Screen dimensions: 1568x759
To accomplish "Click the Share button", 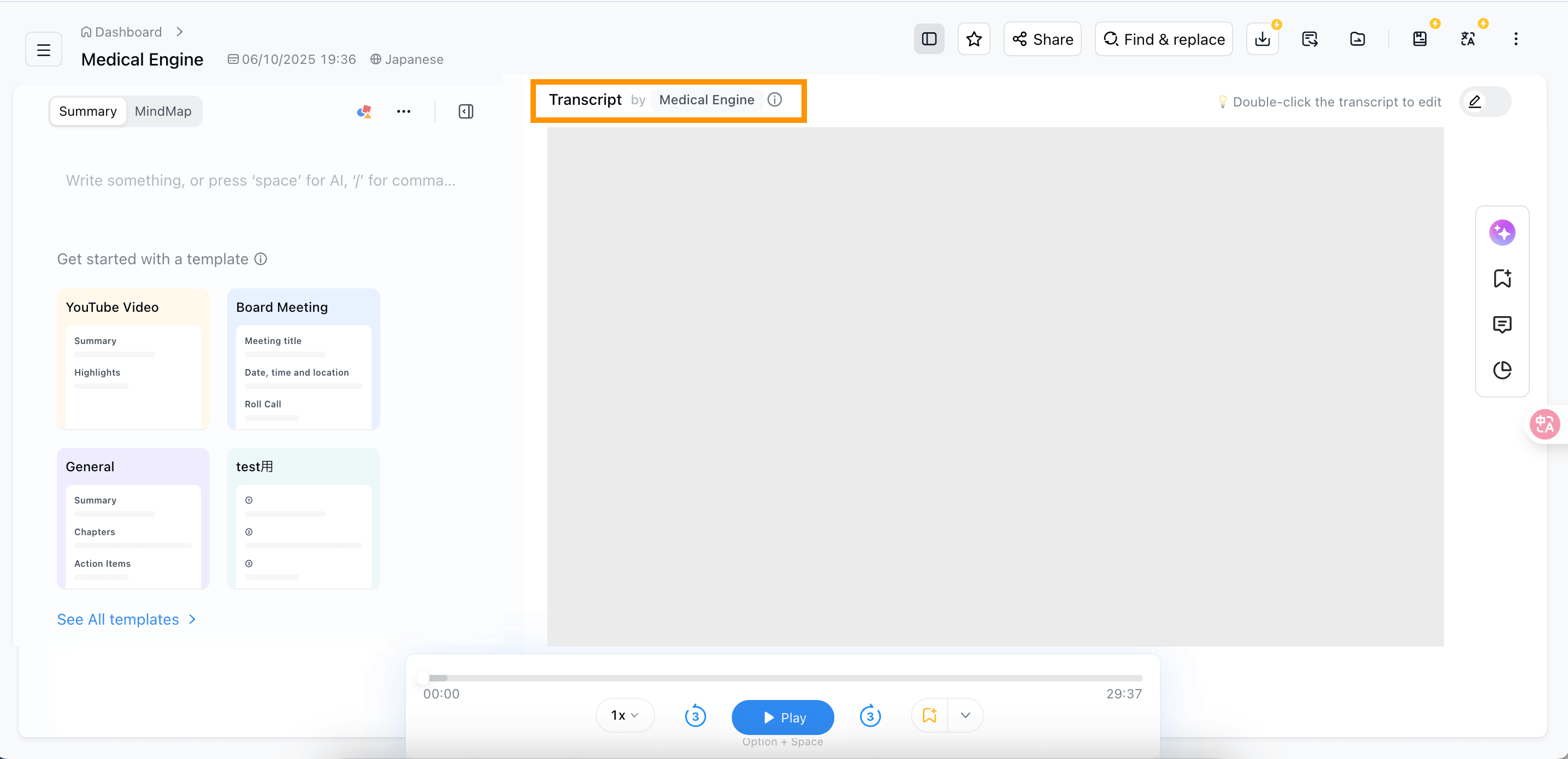I will tap(1042, 39).
